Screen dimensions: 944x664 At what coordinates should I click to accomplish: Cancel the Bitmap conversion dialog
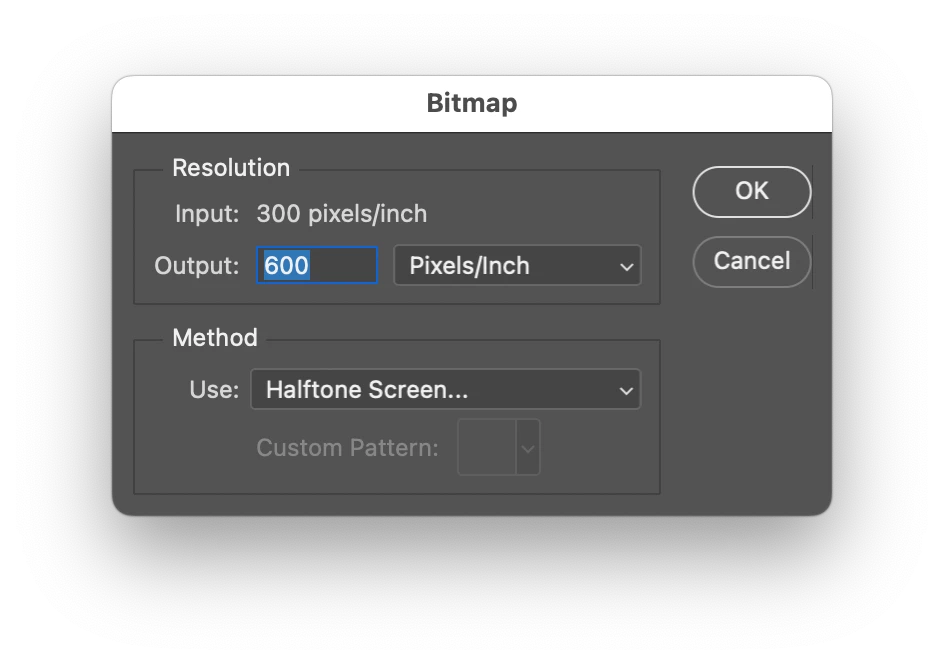tap(751, 261)
